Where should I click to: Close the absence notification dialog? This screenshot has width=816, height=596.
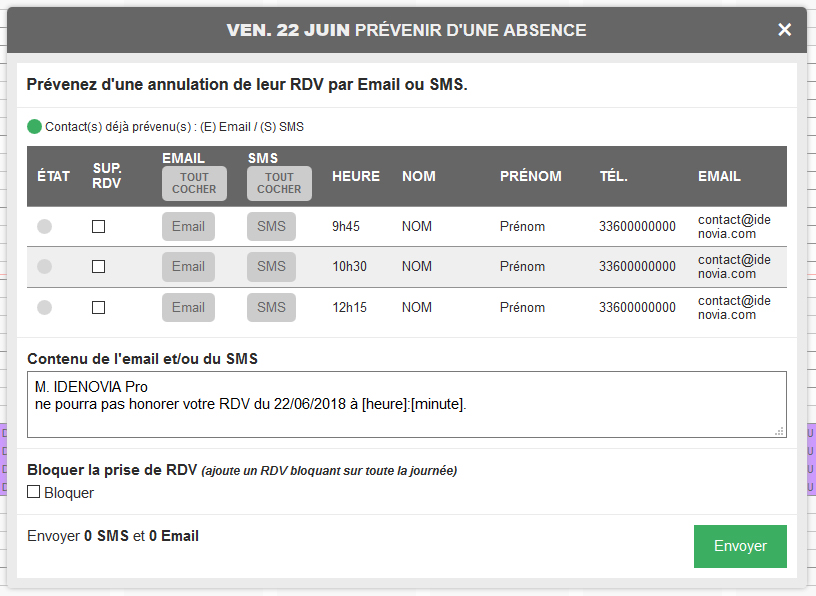click(x=784, y=30)
